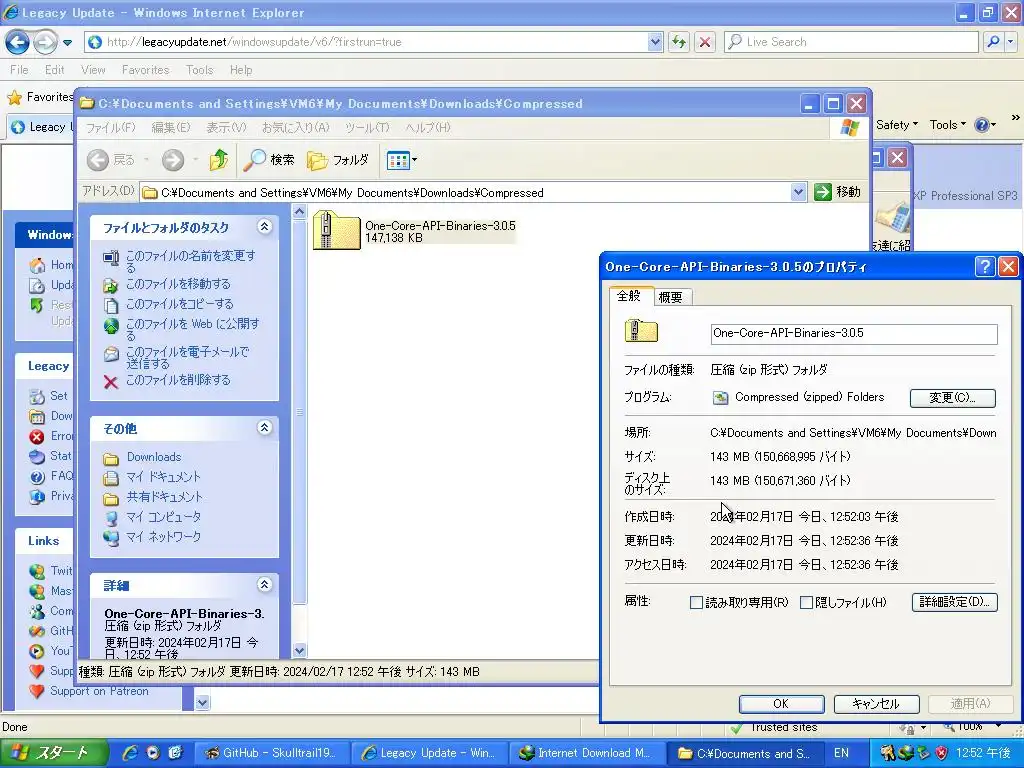1024x768 pixels.
Task: Click 変更(C)... button to change program
Action: coord(953,398)
